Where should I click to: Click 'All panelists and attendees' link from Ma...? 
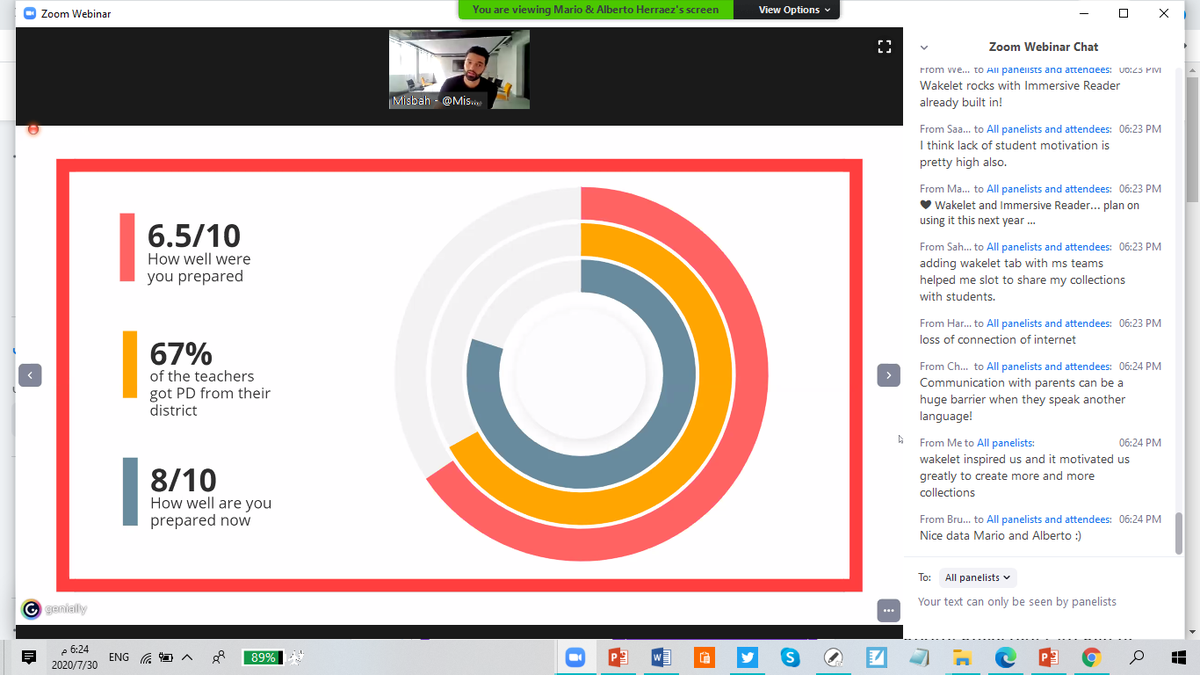pyautogui.click(x=1049, y=188)
